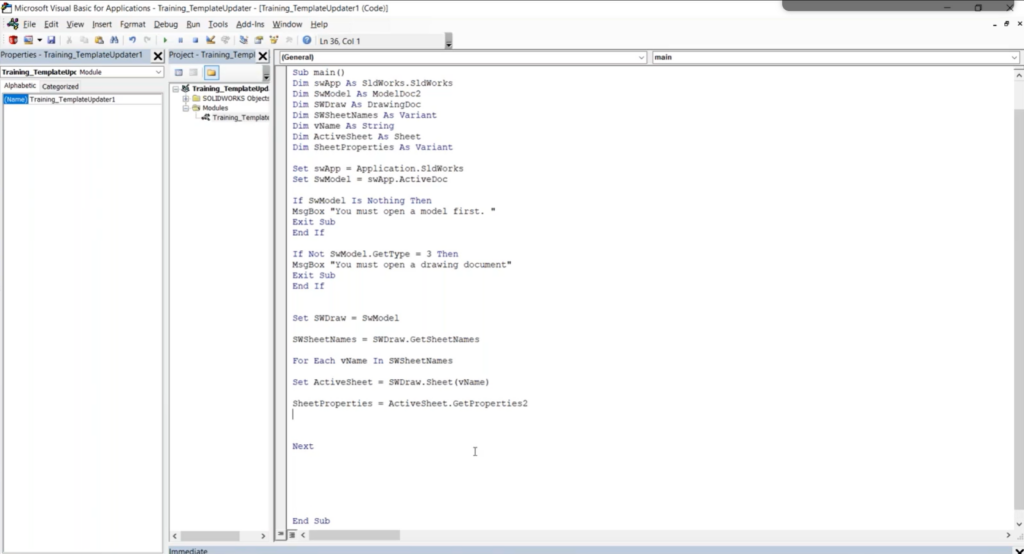Click the (Name) property value field
1024x554 pixels.
pos(95,99)
